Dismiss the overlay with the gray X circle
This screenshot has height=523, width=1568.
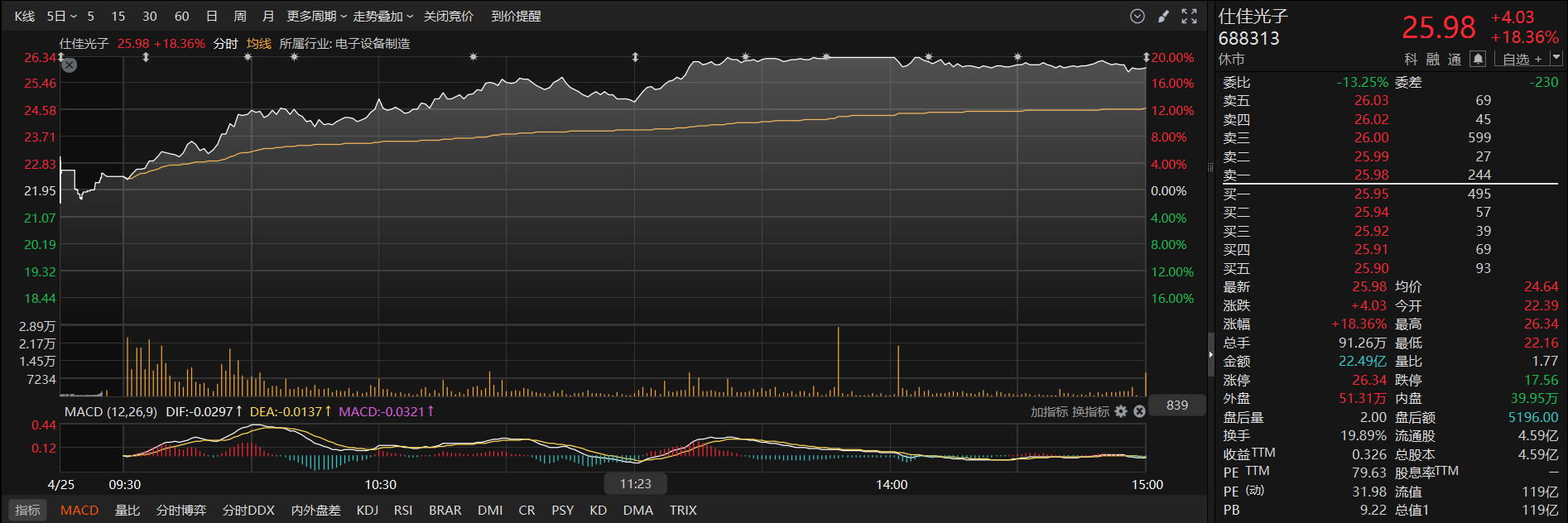70,65
